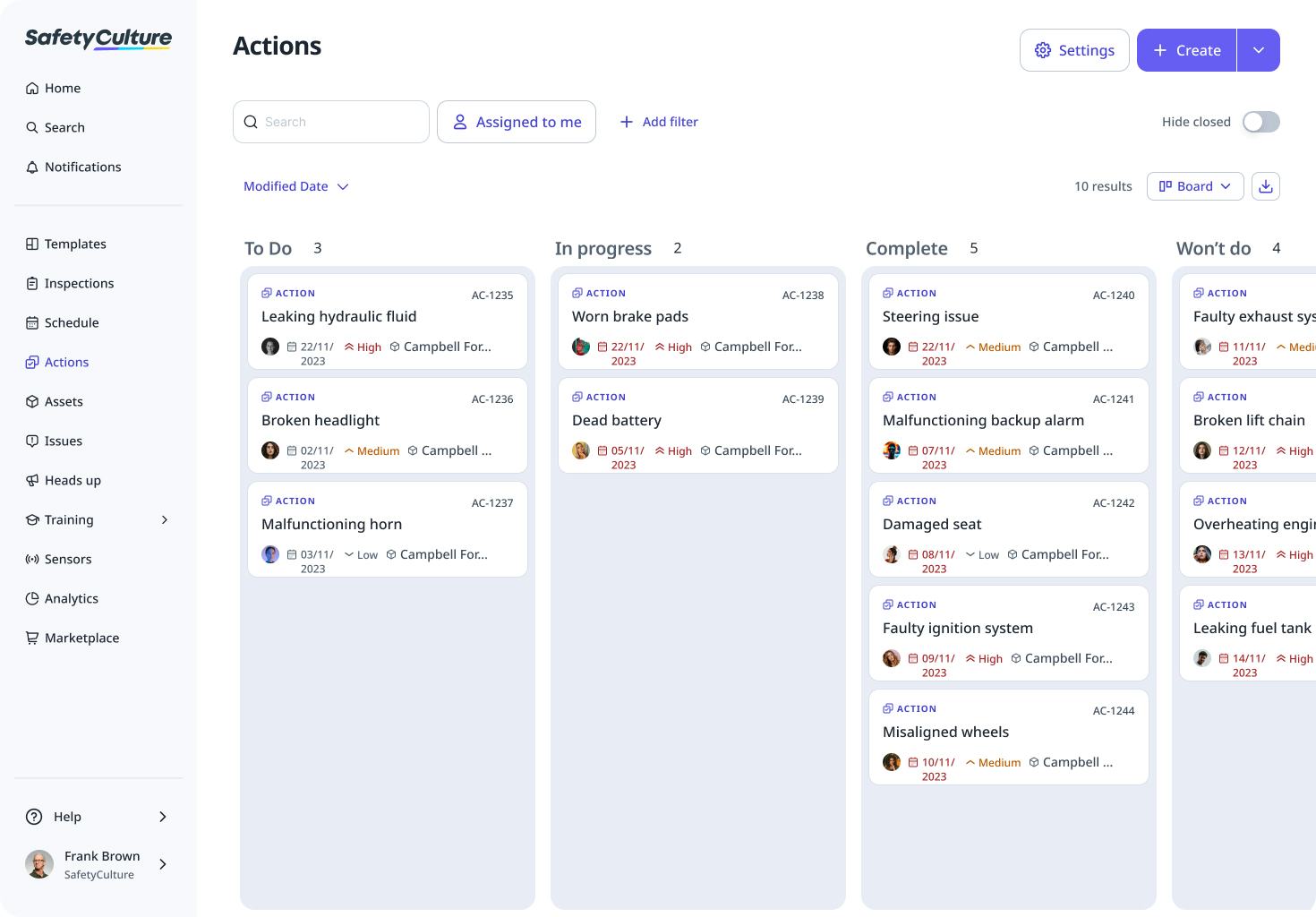This screenshot has width=1316, height=917.
Task: Toggle the Hide closed switch
Action: 1260,122
